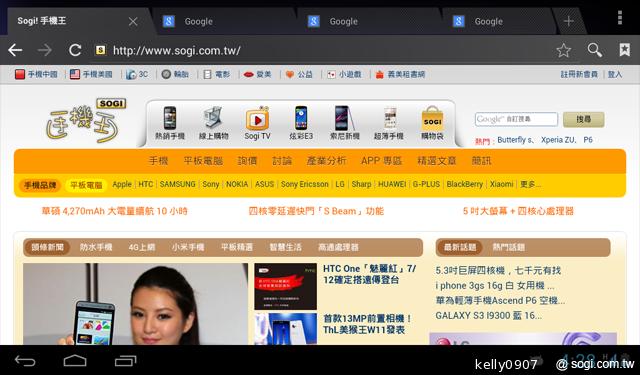This screenshot has width=640, height=375.
Task: Open the Butterfly s hot keyword
Action: 516,140
